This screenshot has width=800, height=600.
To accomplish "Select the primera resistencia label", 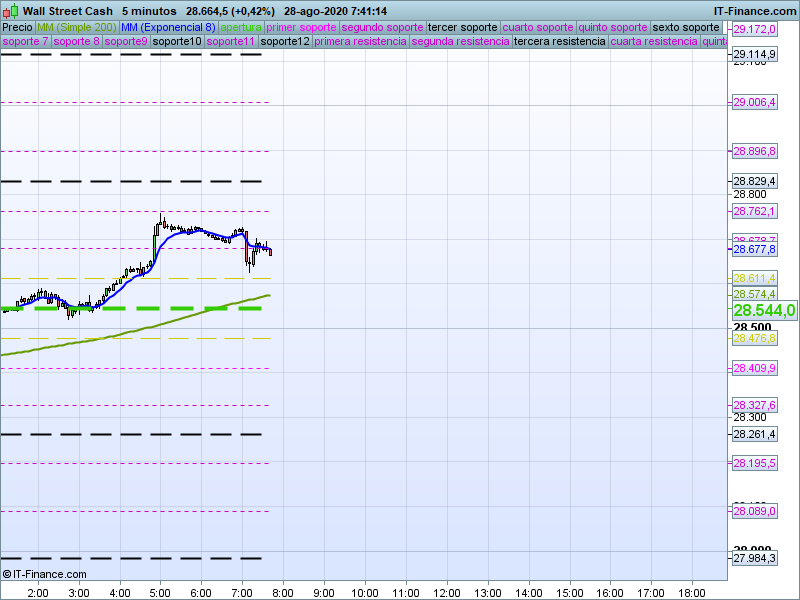I will point(360,42).
